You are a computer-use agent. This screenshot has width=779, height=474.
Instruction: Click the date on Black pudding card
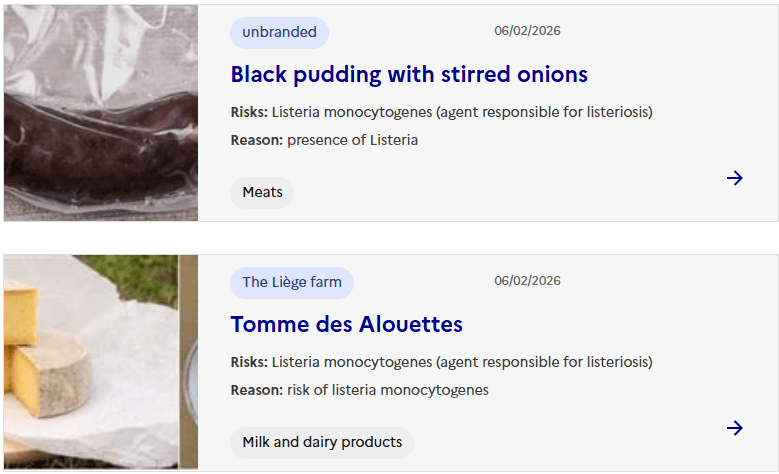coord(527,31)
